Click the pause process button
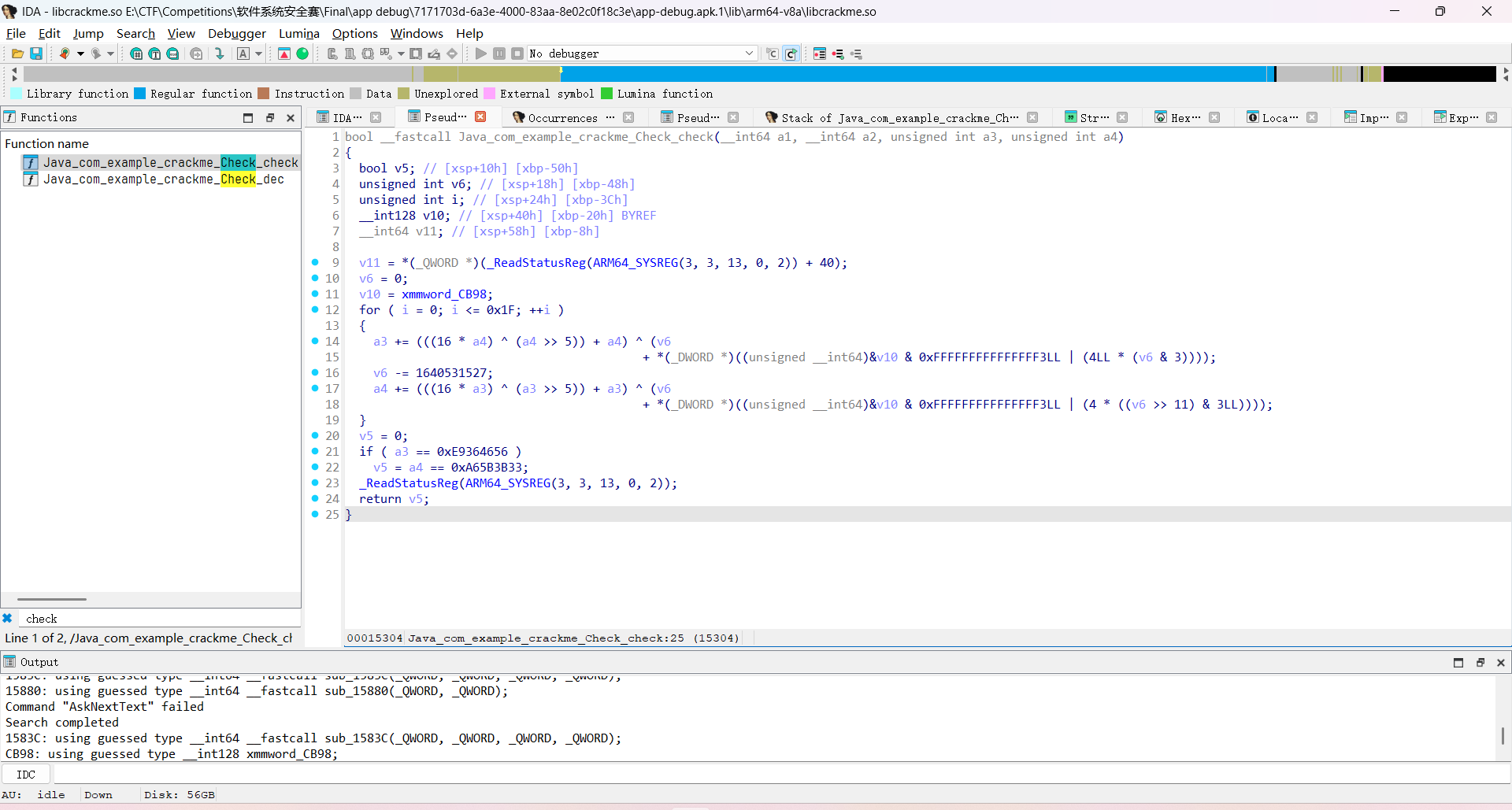Image resolution: width=1512 pixels, height=810 pixels. click(x=499, y=54)
